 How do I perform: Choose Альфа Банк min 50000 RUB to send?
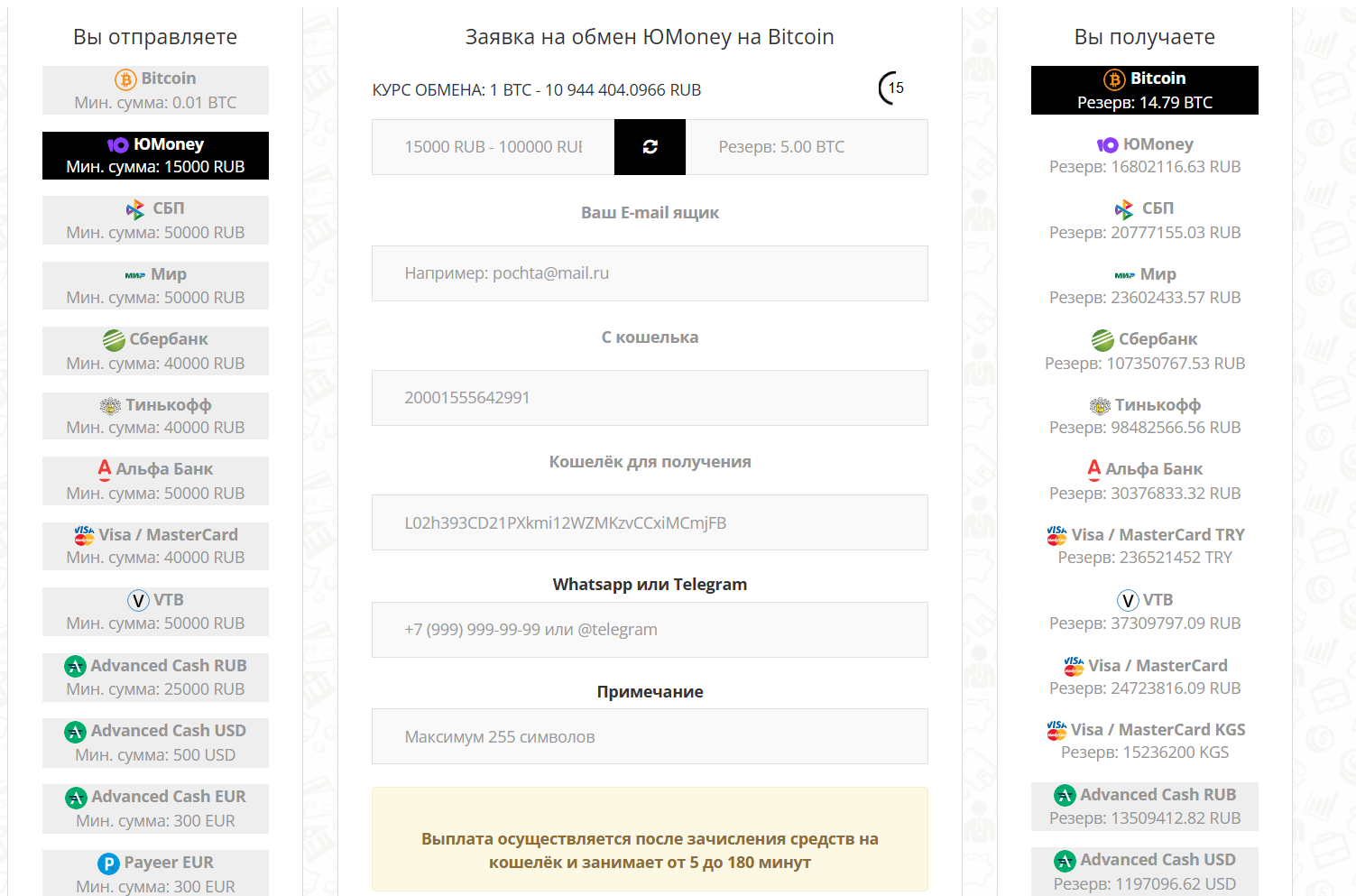(155, 481)
